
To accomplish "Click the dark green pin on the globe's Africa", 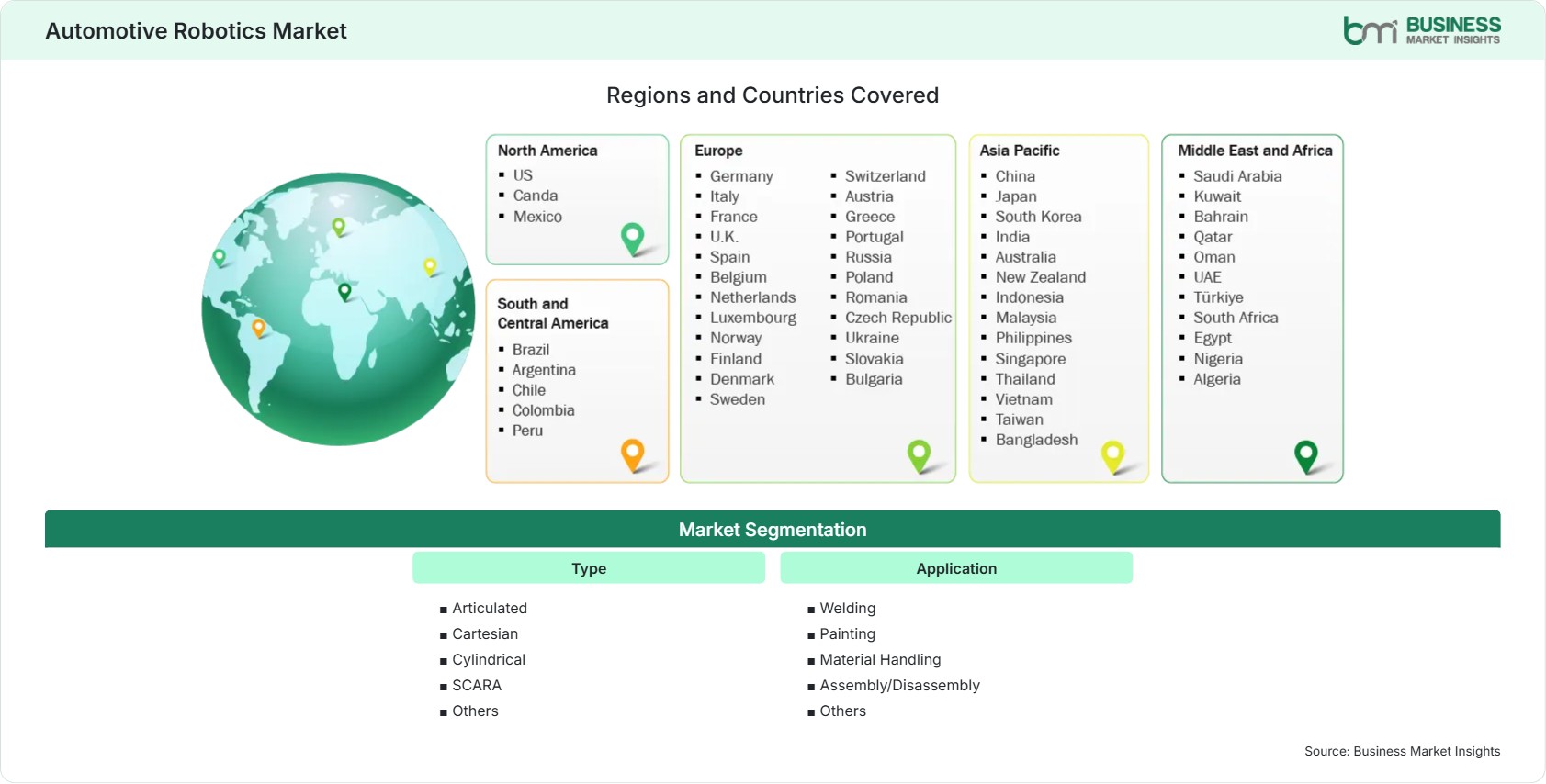I will coord(344,292).
